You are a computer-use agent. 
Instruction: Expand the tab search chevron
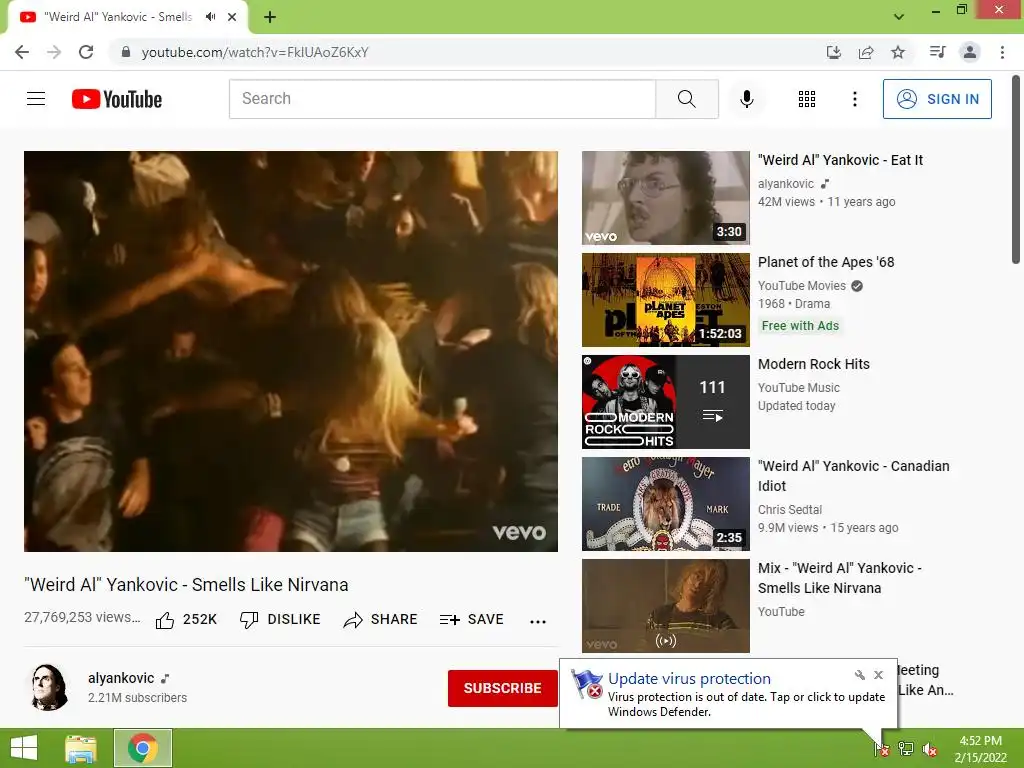[899, 17]
